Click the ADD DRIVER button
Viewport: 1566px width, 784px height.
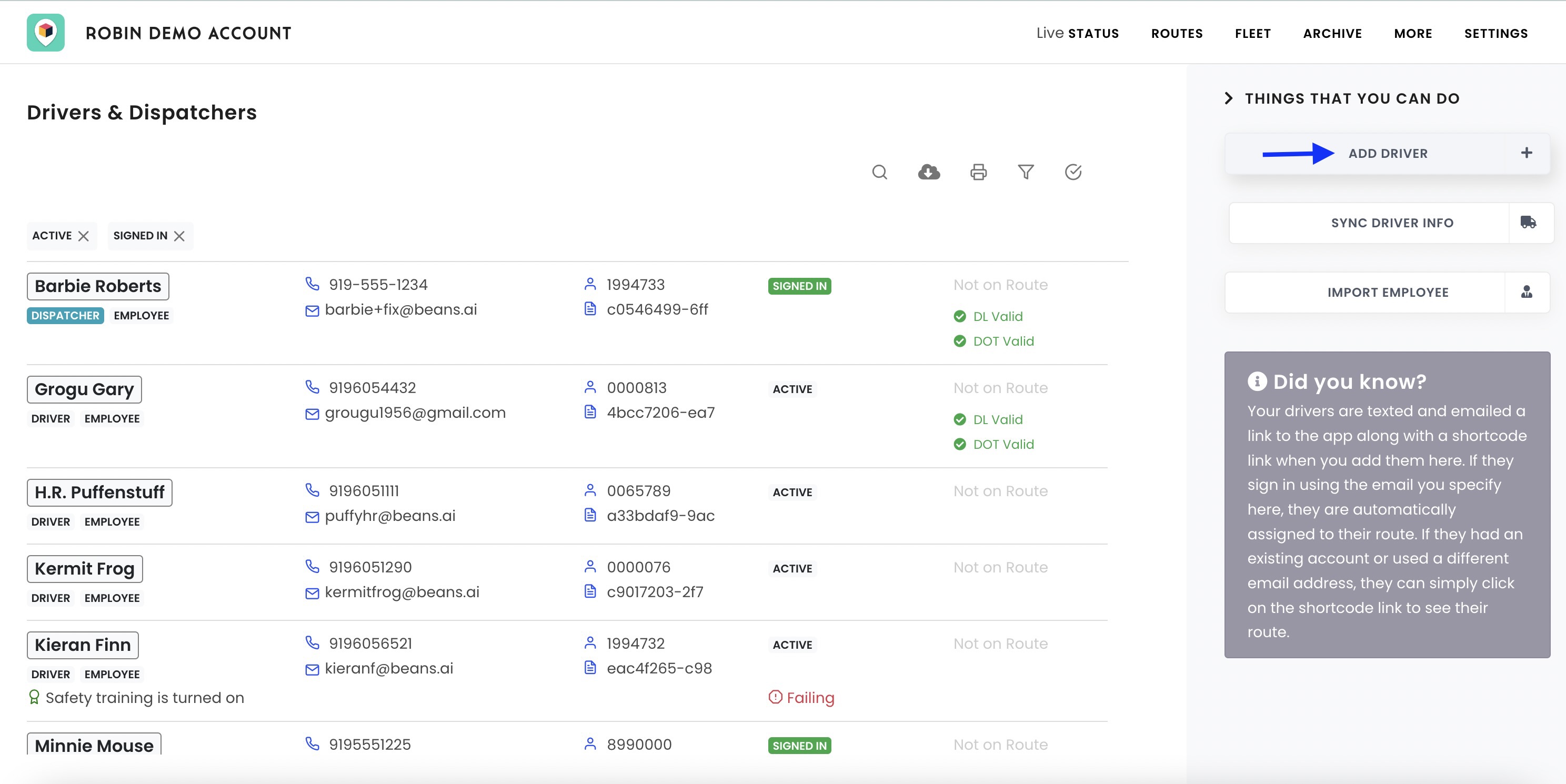[1387, 153]
